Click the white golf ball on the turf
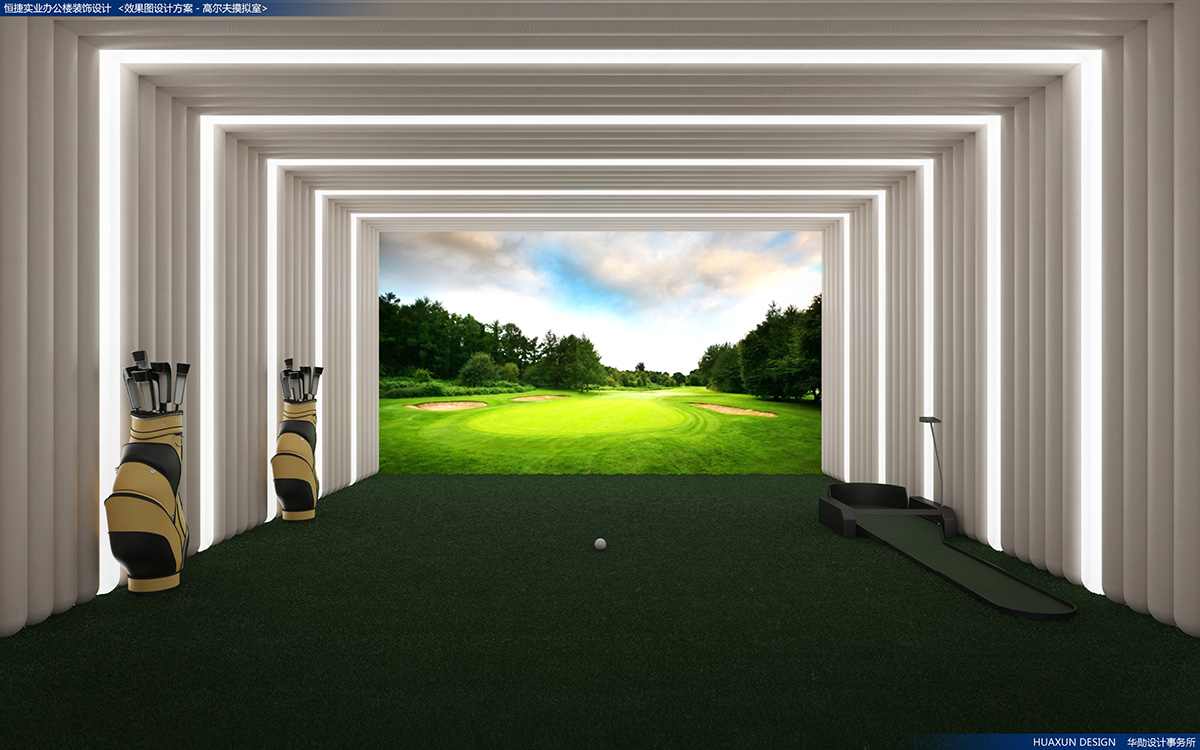Viewport: 1200px width, 750px height. 600,544
